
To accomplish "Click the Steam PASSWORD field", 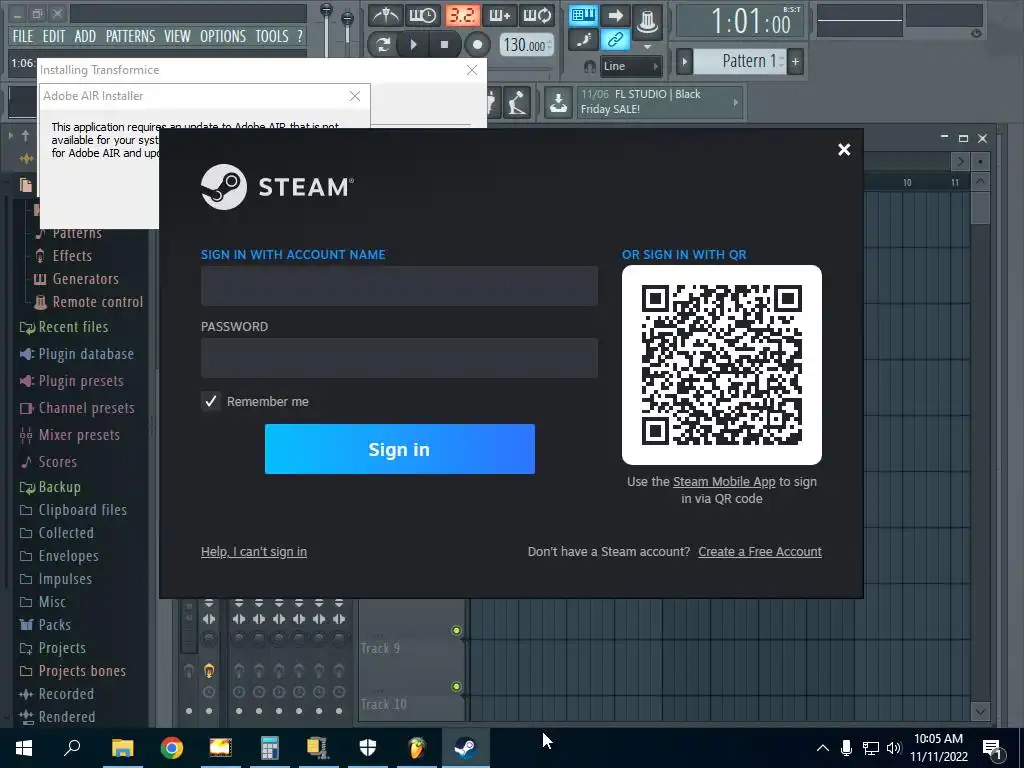I will click(399, 357).
